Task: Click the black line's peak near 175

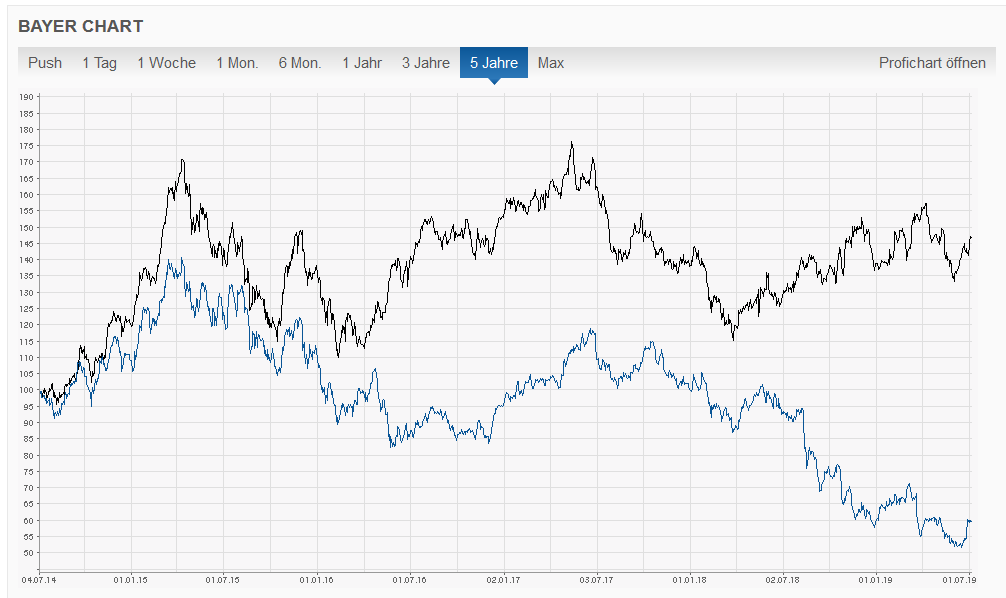Action: 572,144
